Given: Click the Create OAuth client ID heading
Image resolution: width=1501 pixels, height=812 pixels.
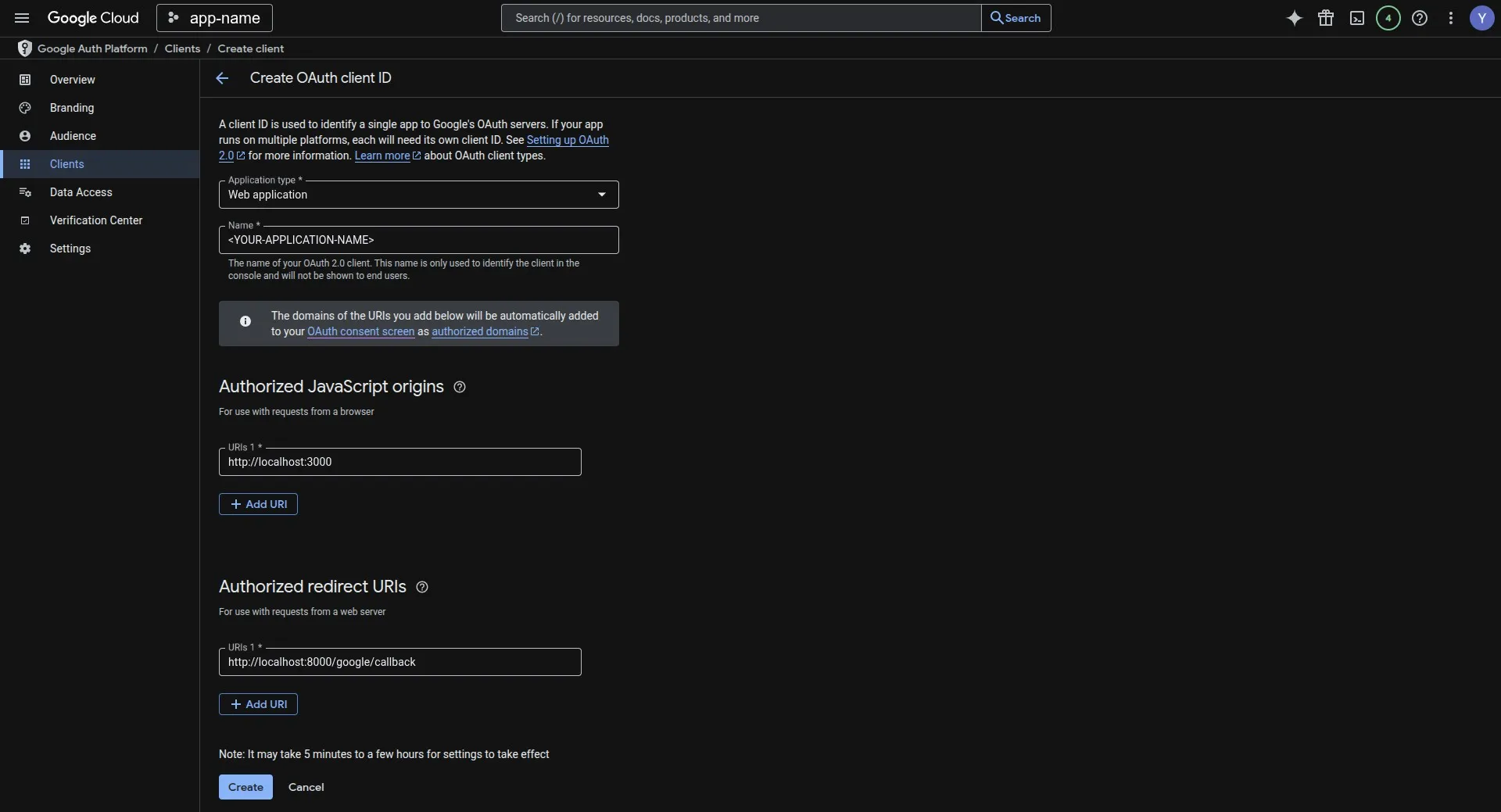Looking at the screenshot, I should (x=321, y=78).
